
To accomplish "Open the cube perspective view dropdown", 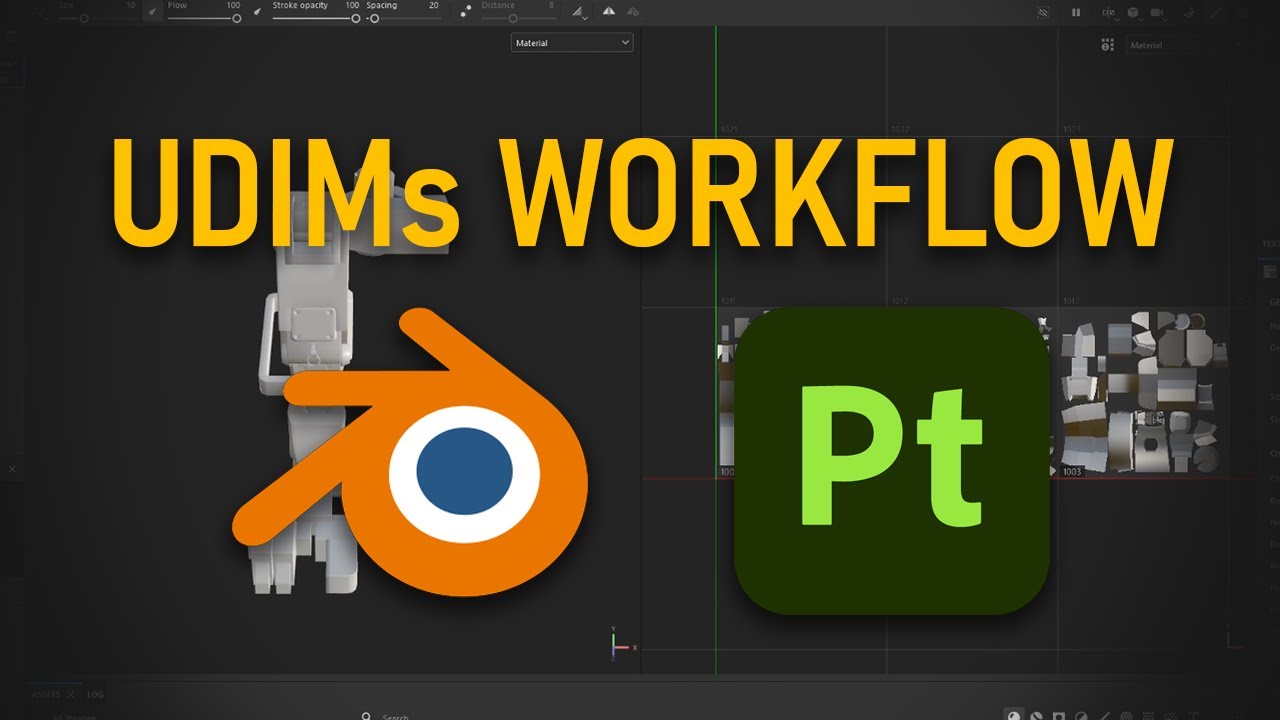I will (x=1136, y=12).
